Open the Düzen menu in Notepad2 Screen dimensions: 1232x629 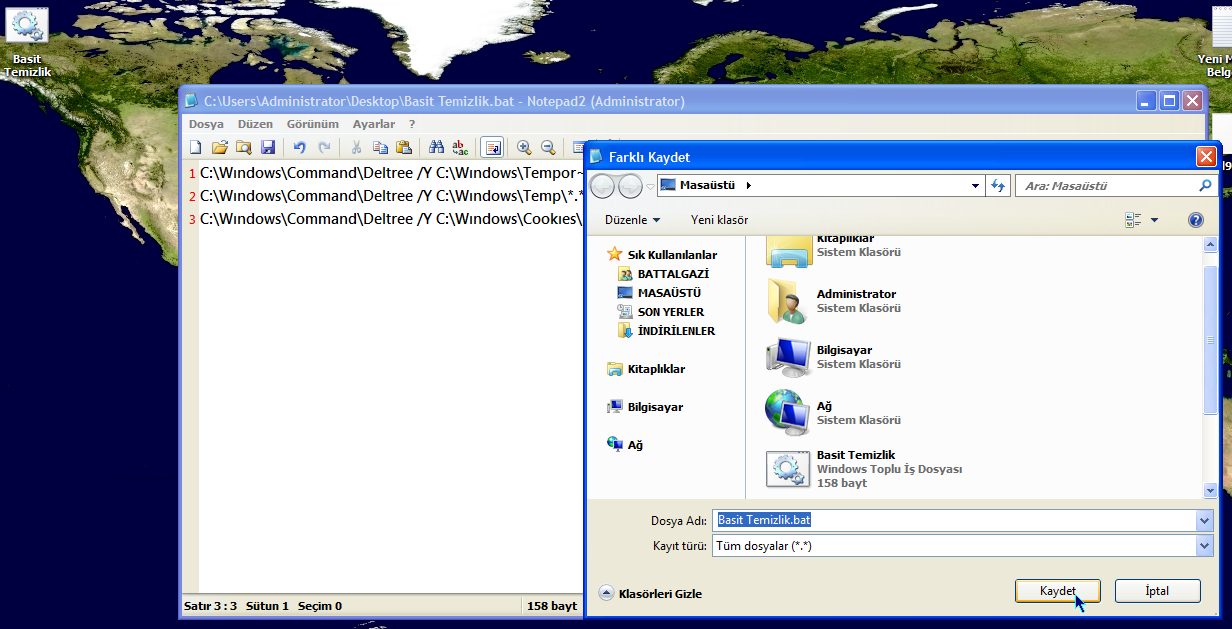(255, 124)
